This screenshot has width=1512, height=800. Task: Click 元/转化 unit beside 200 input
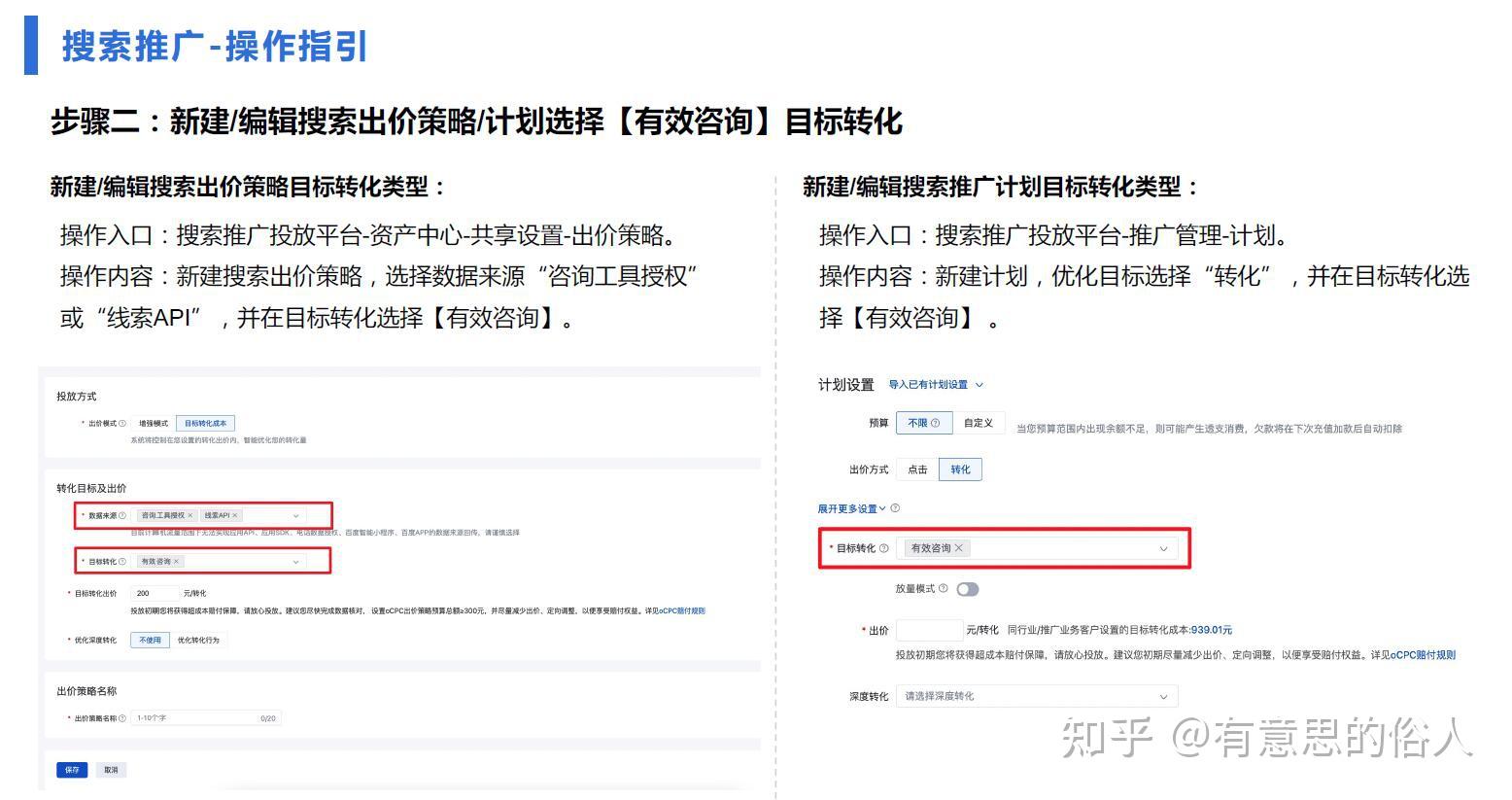(194, 593)
